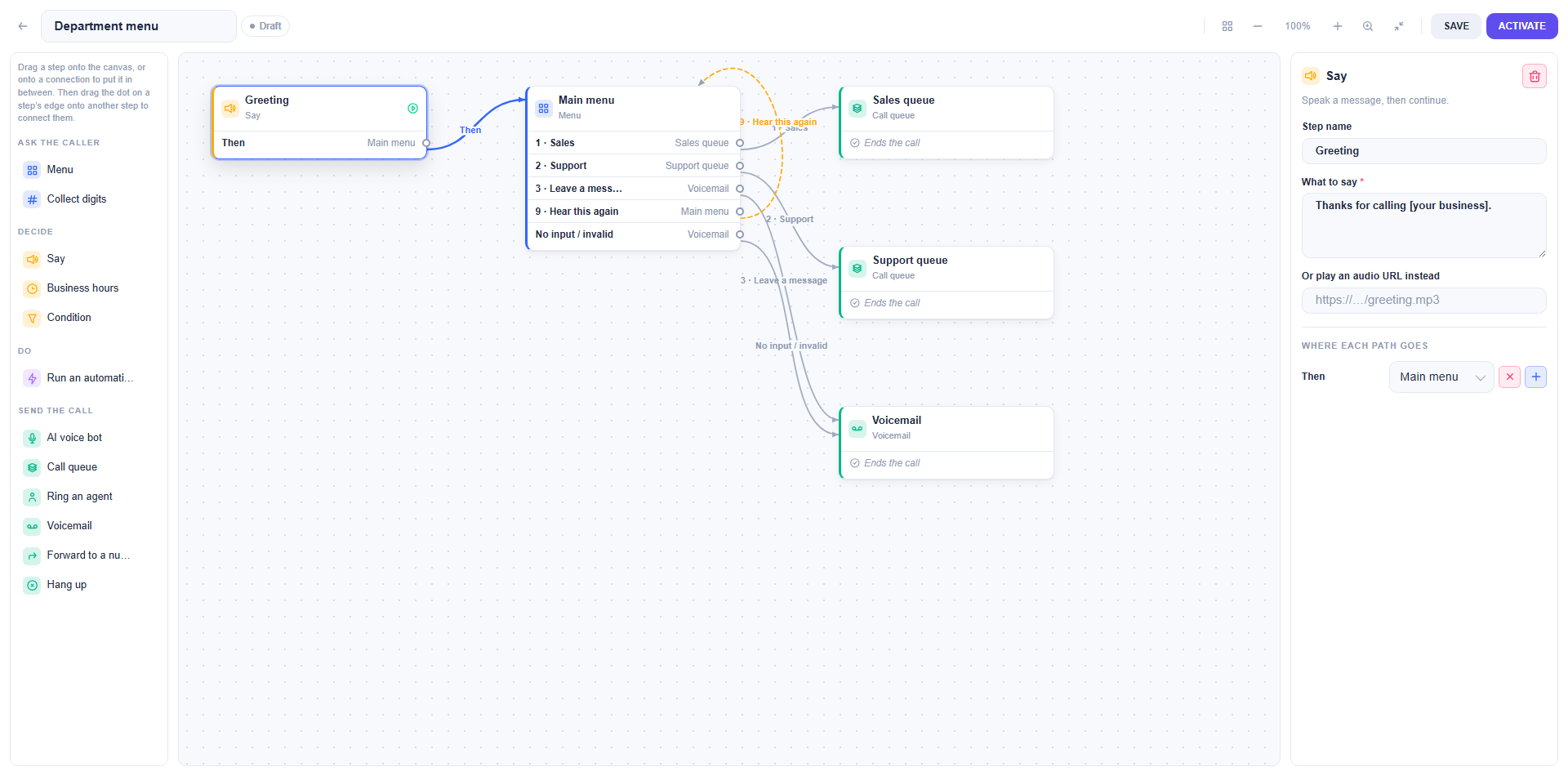1568x776 pixels.
Task: Select the Hang up step
Action: [x=88, y=585]
